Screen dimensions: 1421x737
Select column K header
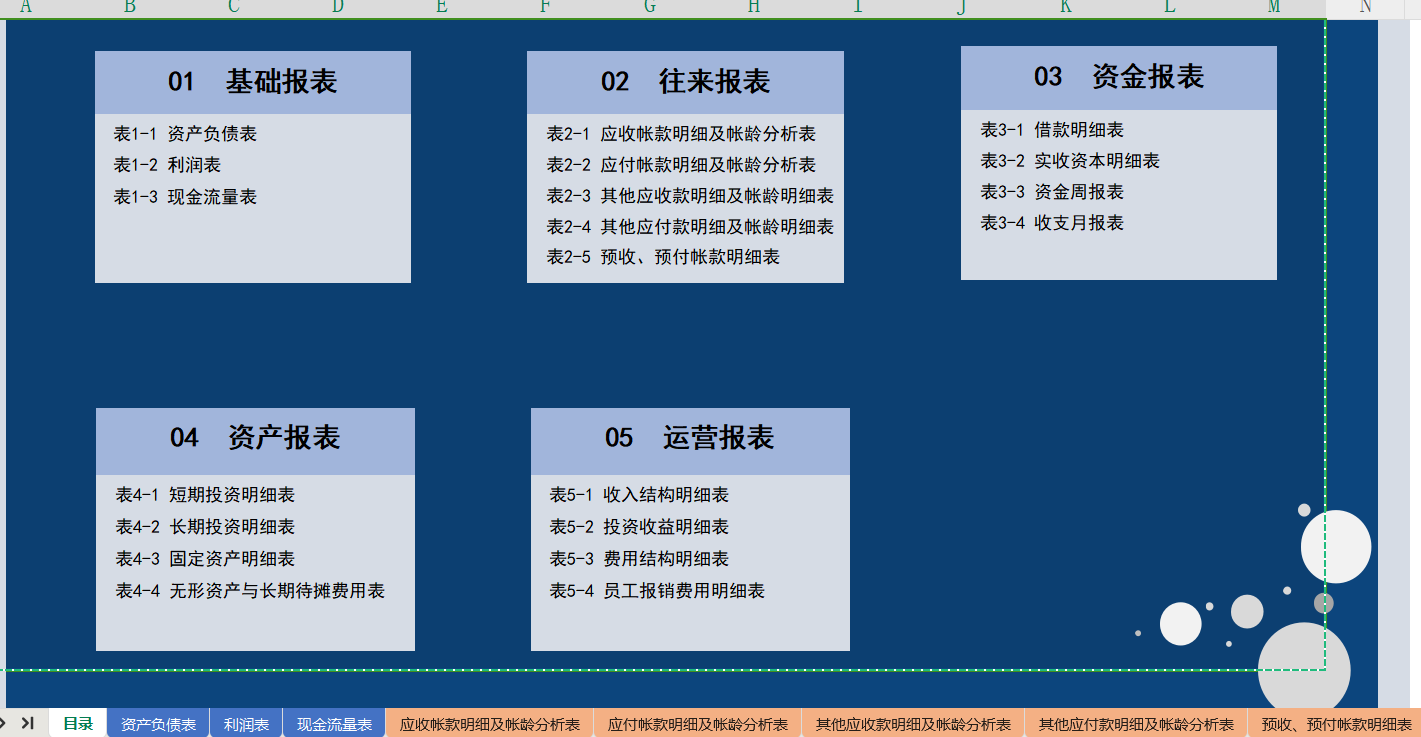[1066, 8]
